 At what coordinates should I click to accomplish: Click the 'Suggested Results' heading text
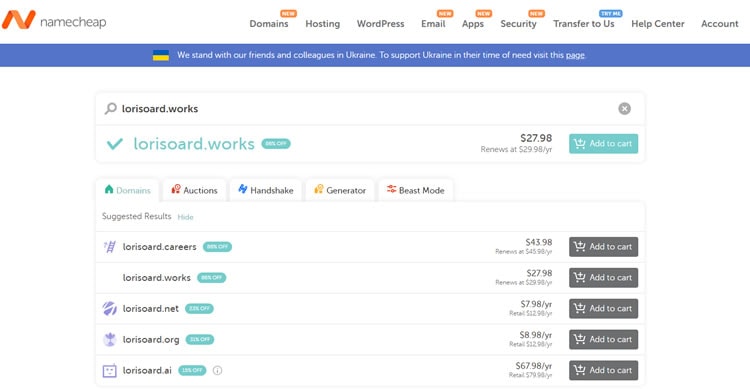pyautogui.click(x=136, y=216)
